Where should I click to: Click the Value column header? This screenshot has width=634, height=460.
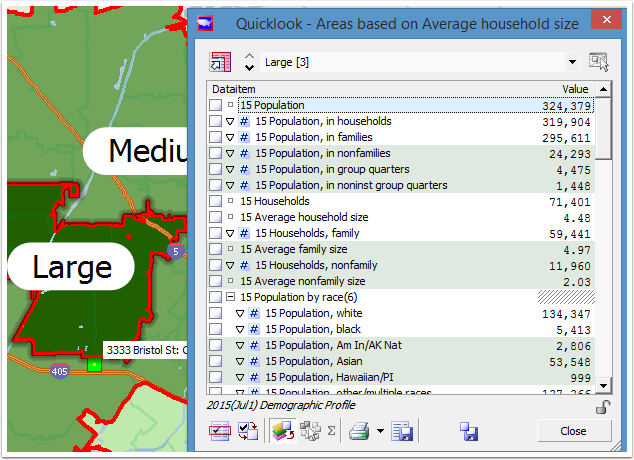(x=575, y=89)
